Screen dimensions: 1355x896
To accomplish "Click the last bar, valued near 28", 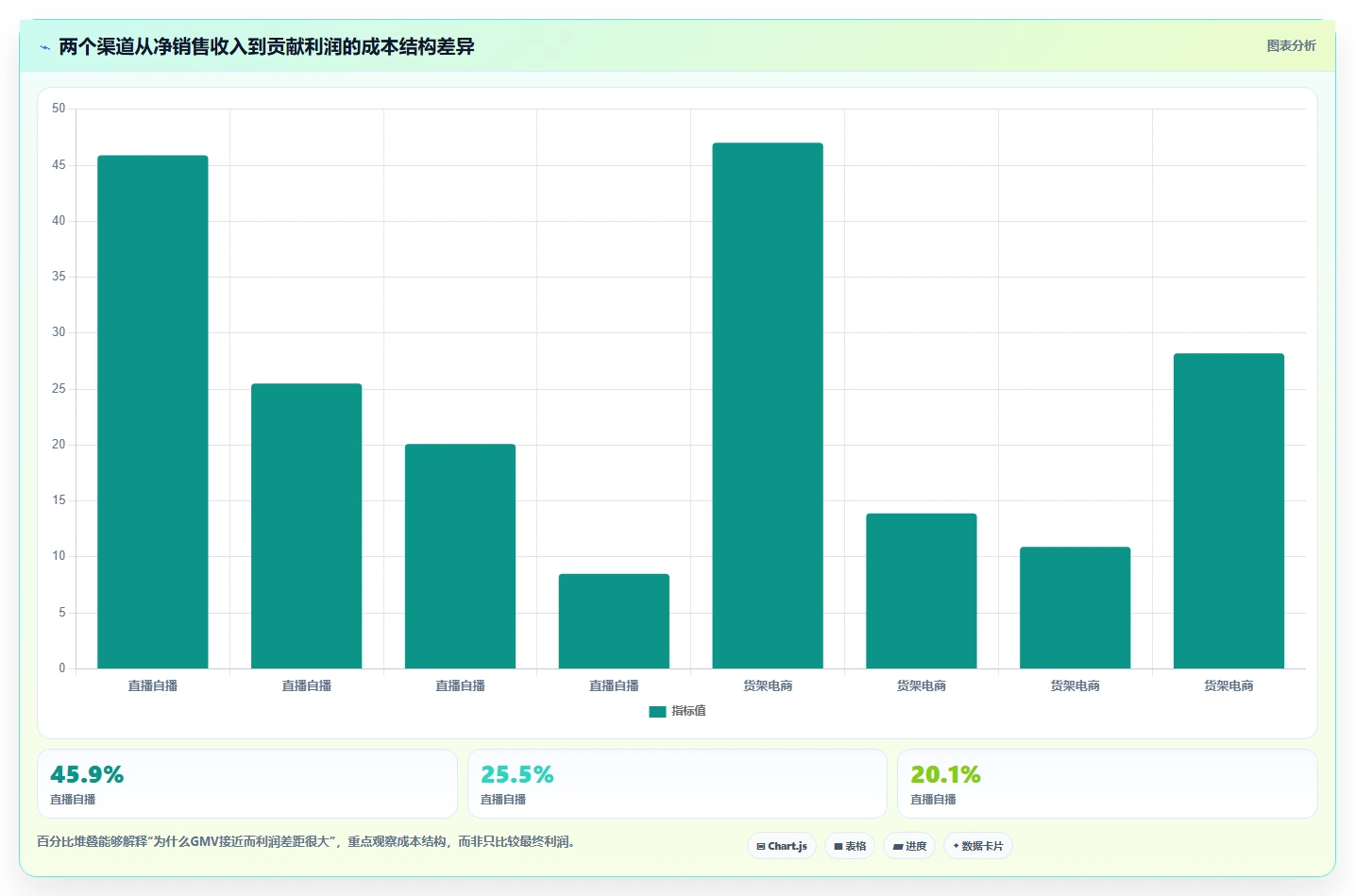I will point(1228,511).
